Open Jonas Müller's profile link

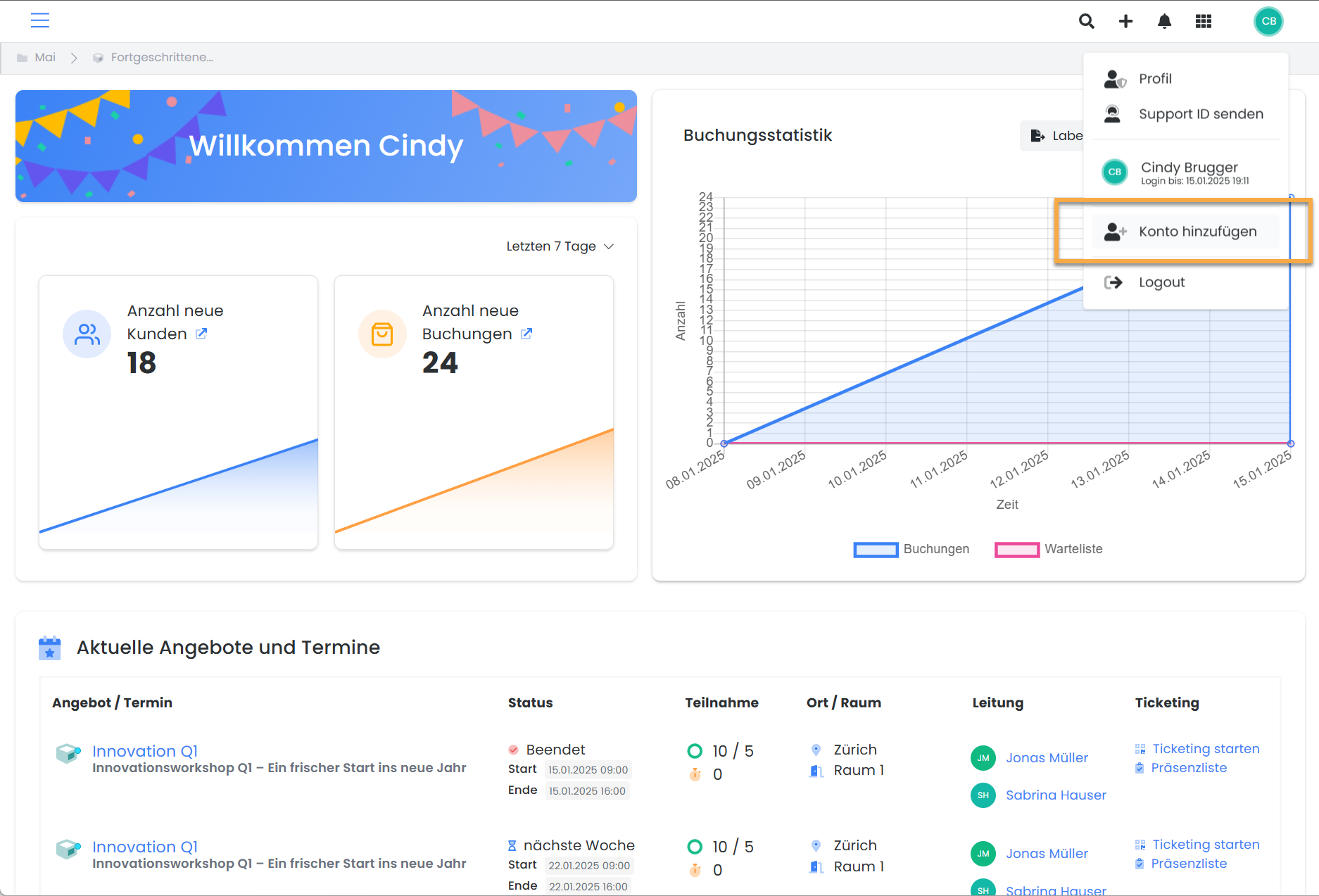[1047, 757]
